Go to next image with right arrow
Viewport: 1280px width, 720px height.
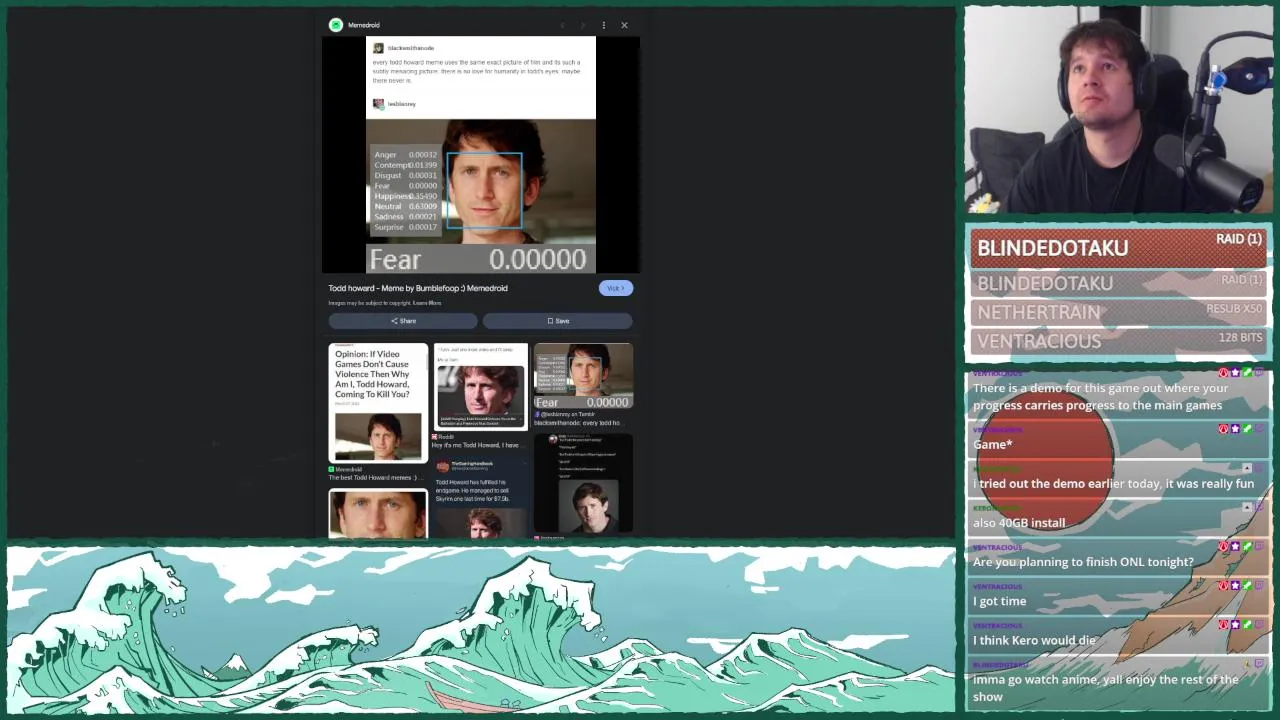coord(583,25)
